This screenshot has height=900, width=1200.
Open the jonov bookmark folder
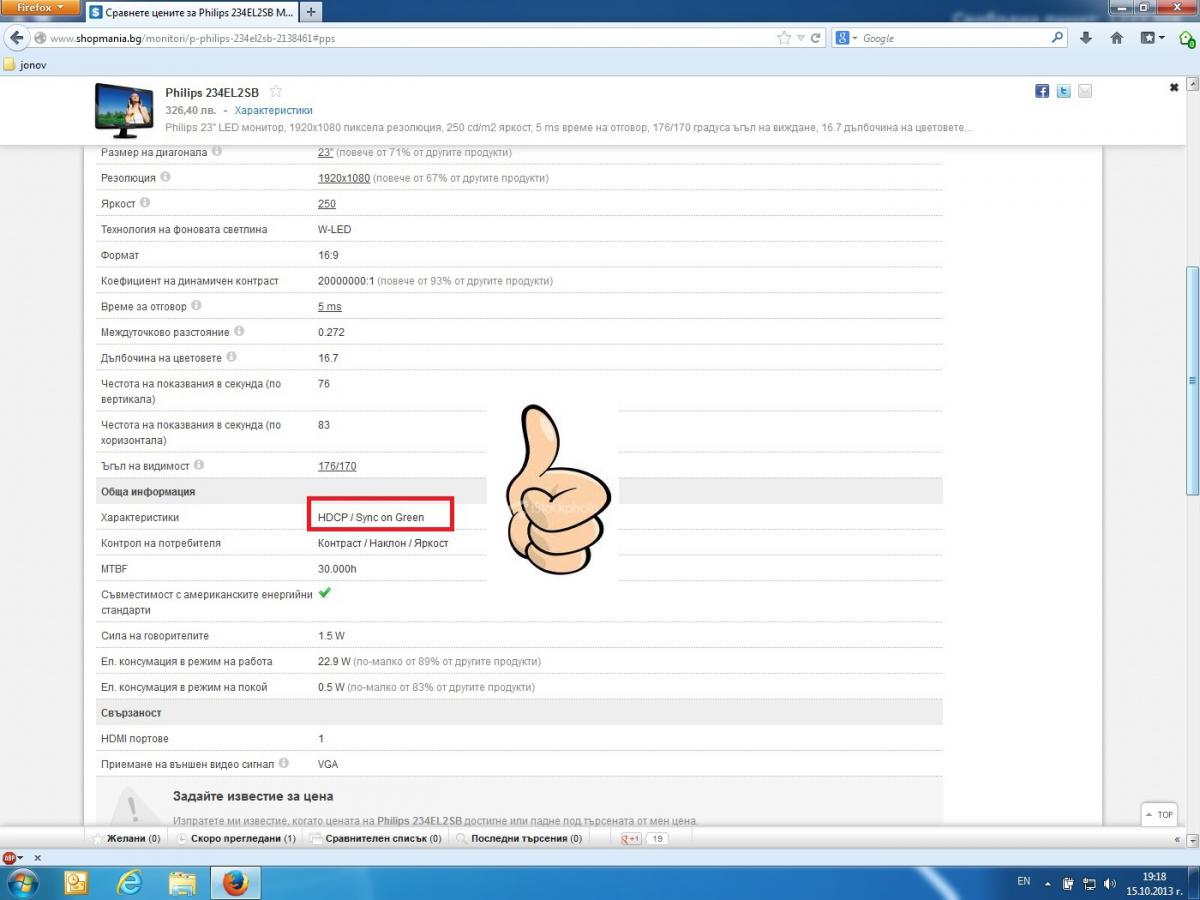[25, 64]
